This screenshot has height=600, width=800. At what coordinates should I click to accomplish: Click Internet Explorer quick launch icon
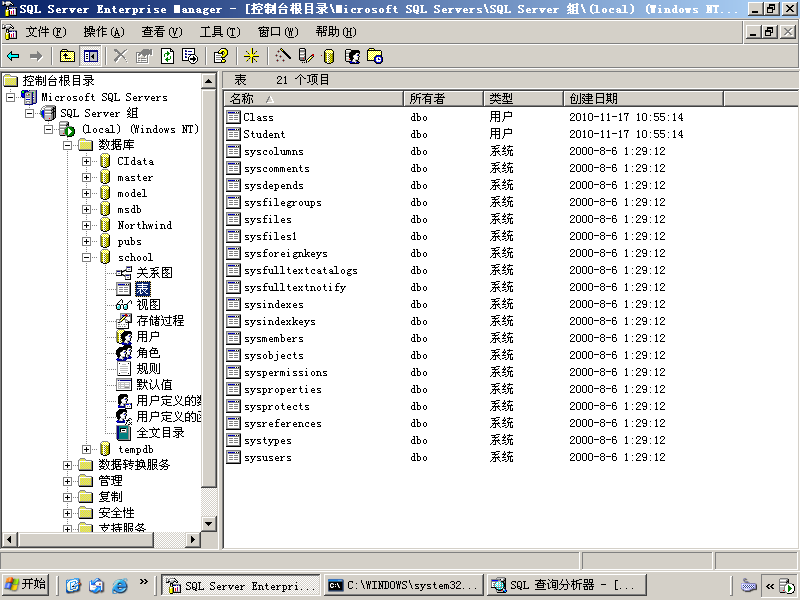(120, 585)
